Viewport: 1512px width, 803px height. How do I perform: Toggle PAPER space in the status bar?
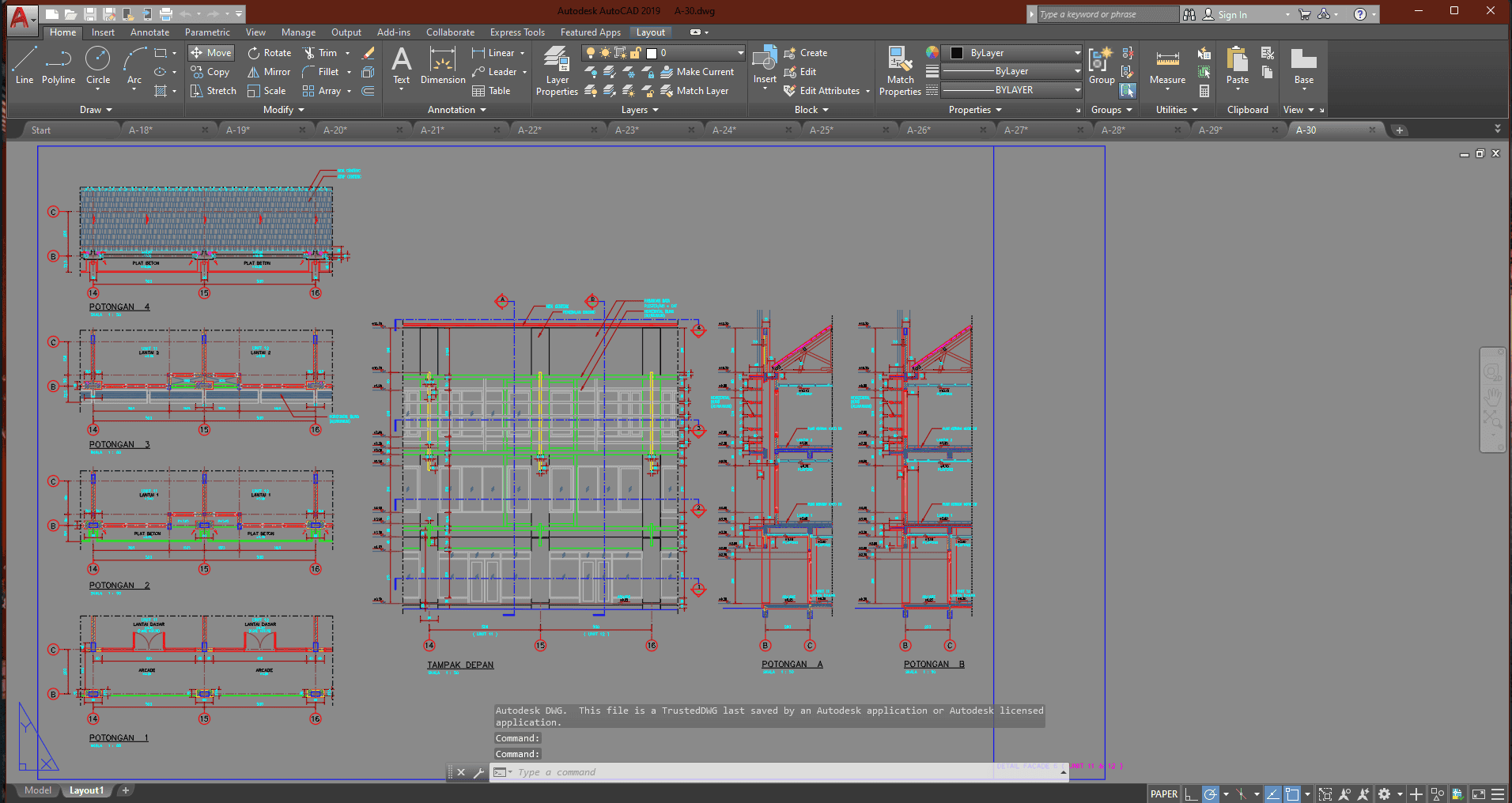[1163, 794]
